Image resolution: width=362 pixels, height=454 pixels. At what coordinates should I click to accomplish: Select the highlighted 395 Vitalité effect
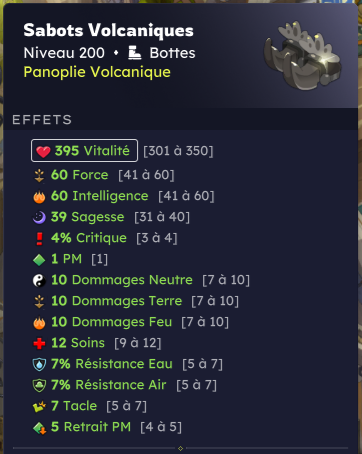pyautogui.click(x=84, y=151)
